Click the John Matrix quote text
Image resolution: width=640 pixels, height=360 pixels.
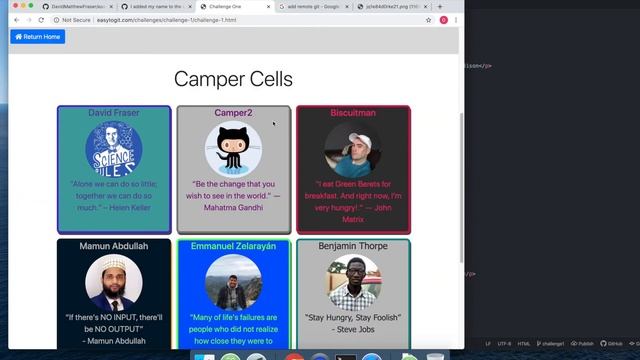(x=353, y=202)
